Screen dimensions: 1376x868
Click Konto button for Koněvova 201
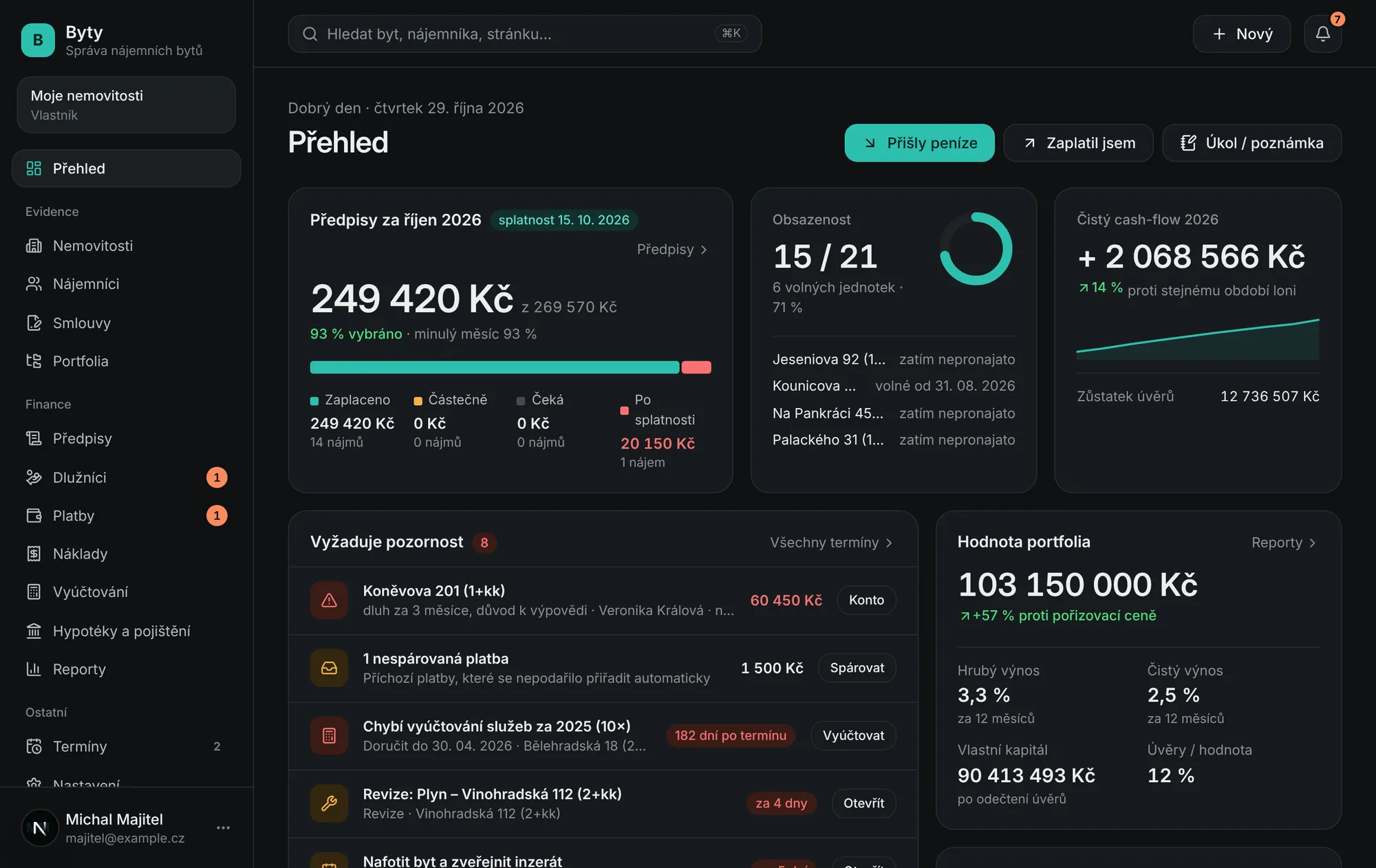(x=866, y=600)
